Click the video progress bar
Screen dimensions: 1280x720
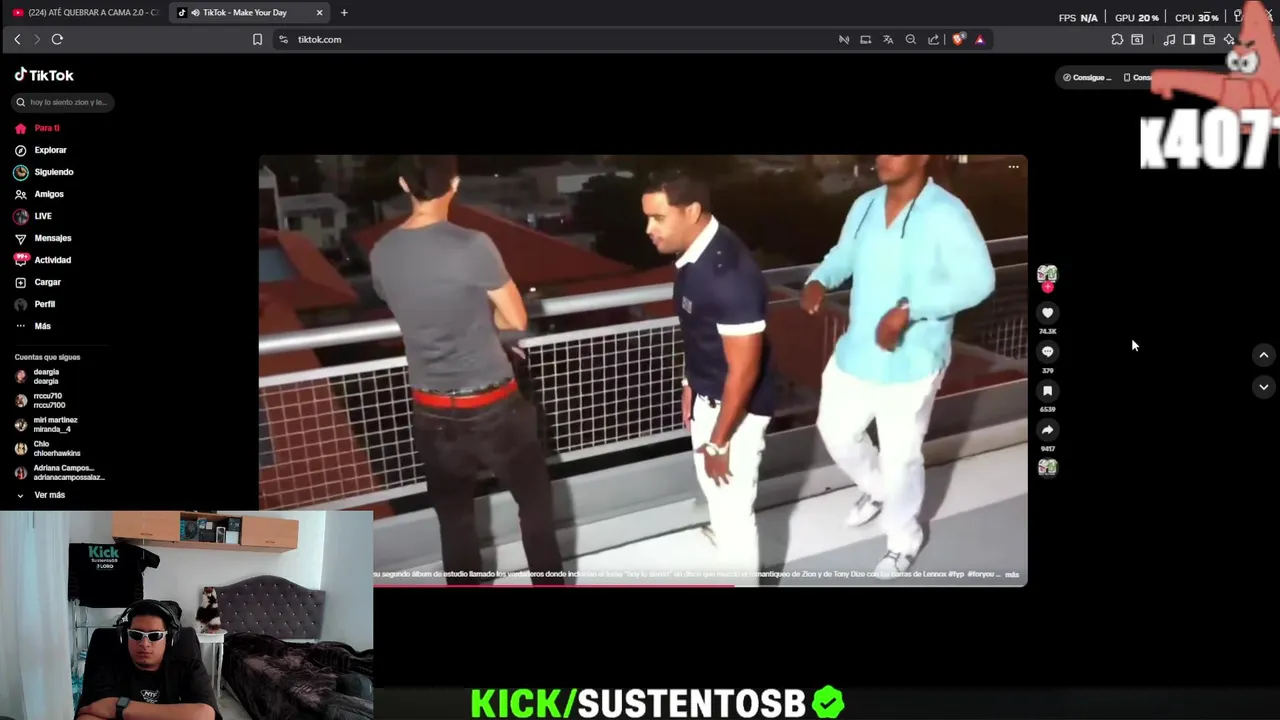tap(643, 584)
